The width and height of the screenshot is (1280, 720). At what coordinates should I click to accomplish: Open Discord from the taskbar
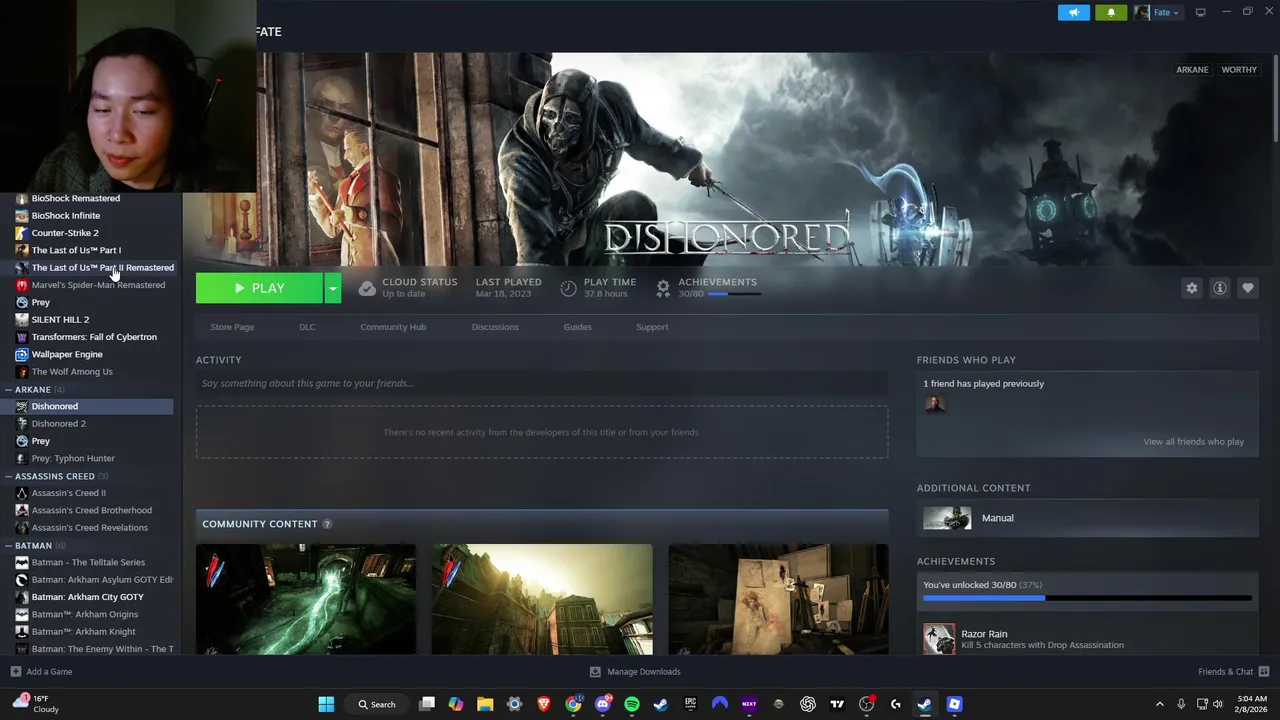pyautogui.click(x=602, y=704)
